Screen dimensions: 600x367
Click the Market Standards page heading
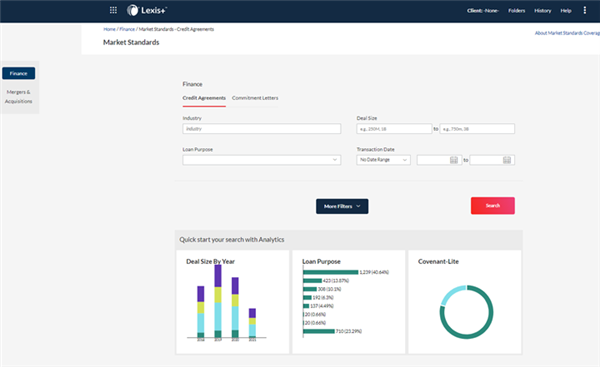131,42
